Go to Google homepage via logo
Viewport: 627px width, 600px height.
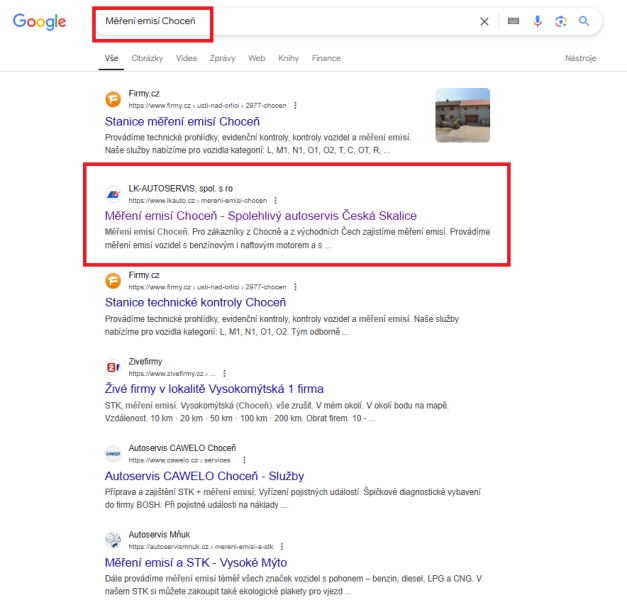(x=39, y=22)
